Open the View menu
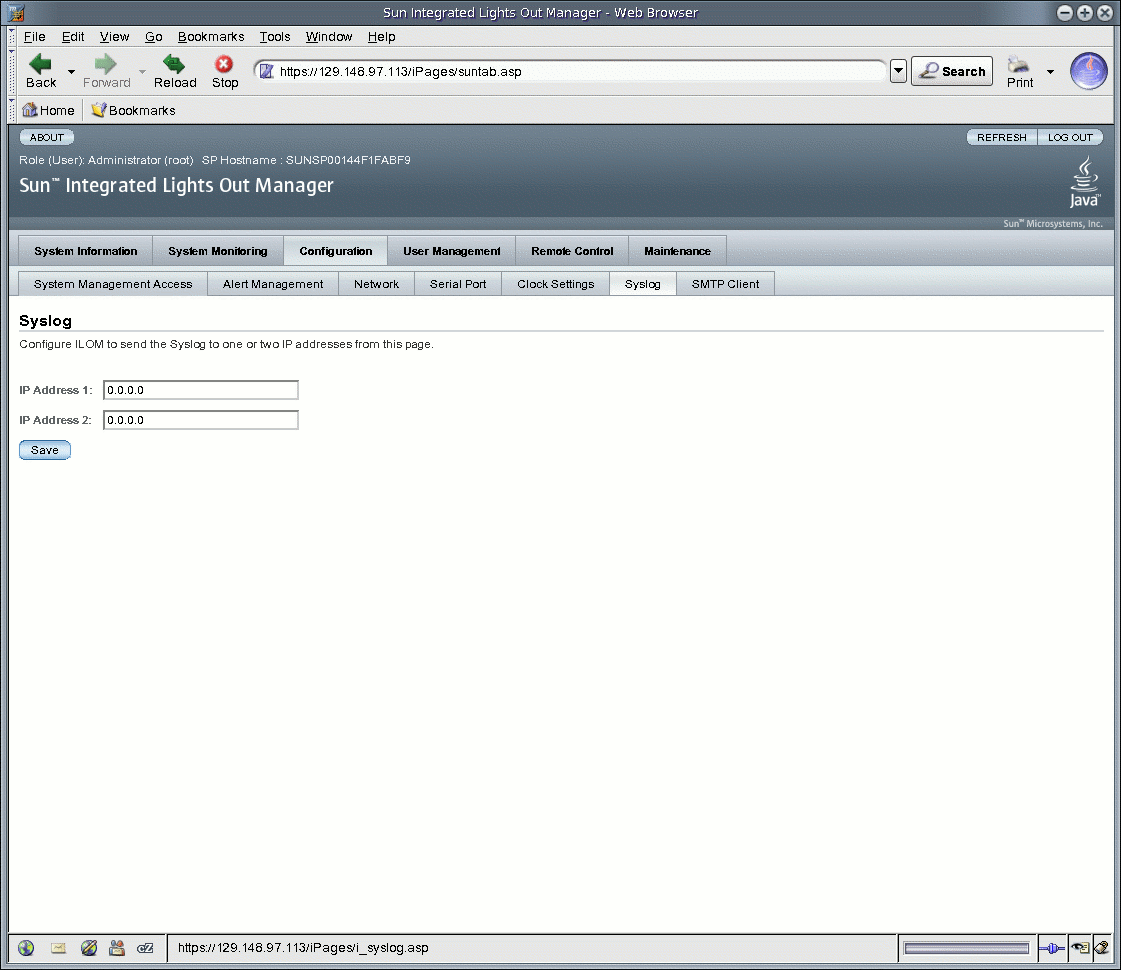This screenshot has width=1121, height=970. (114, 36)
